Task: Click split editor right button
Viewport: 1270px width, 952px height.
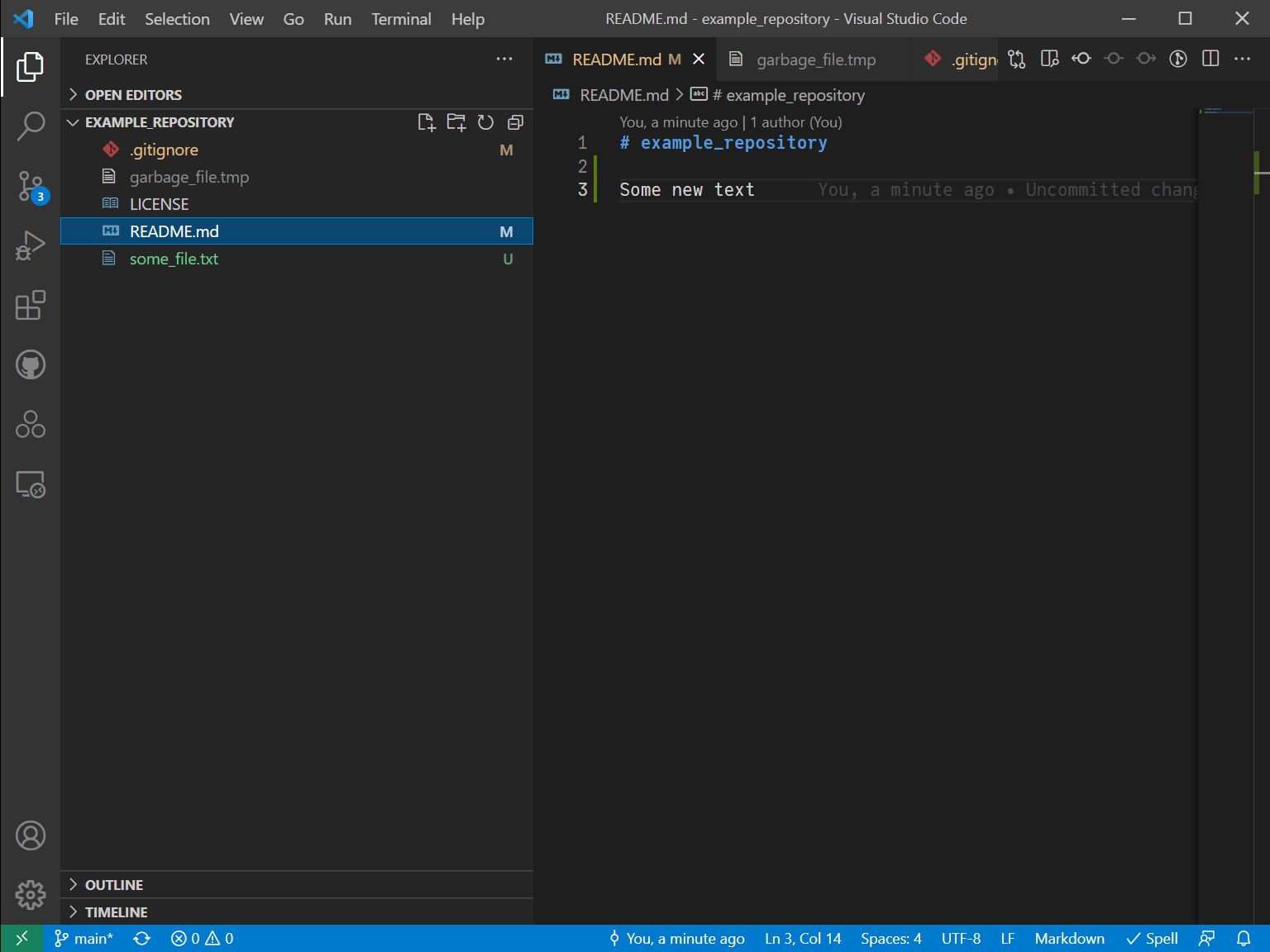Action: click(x=1210, y=59)
